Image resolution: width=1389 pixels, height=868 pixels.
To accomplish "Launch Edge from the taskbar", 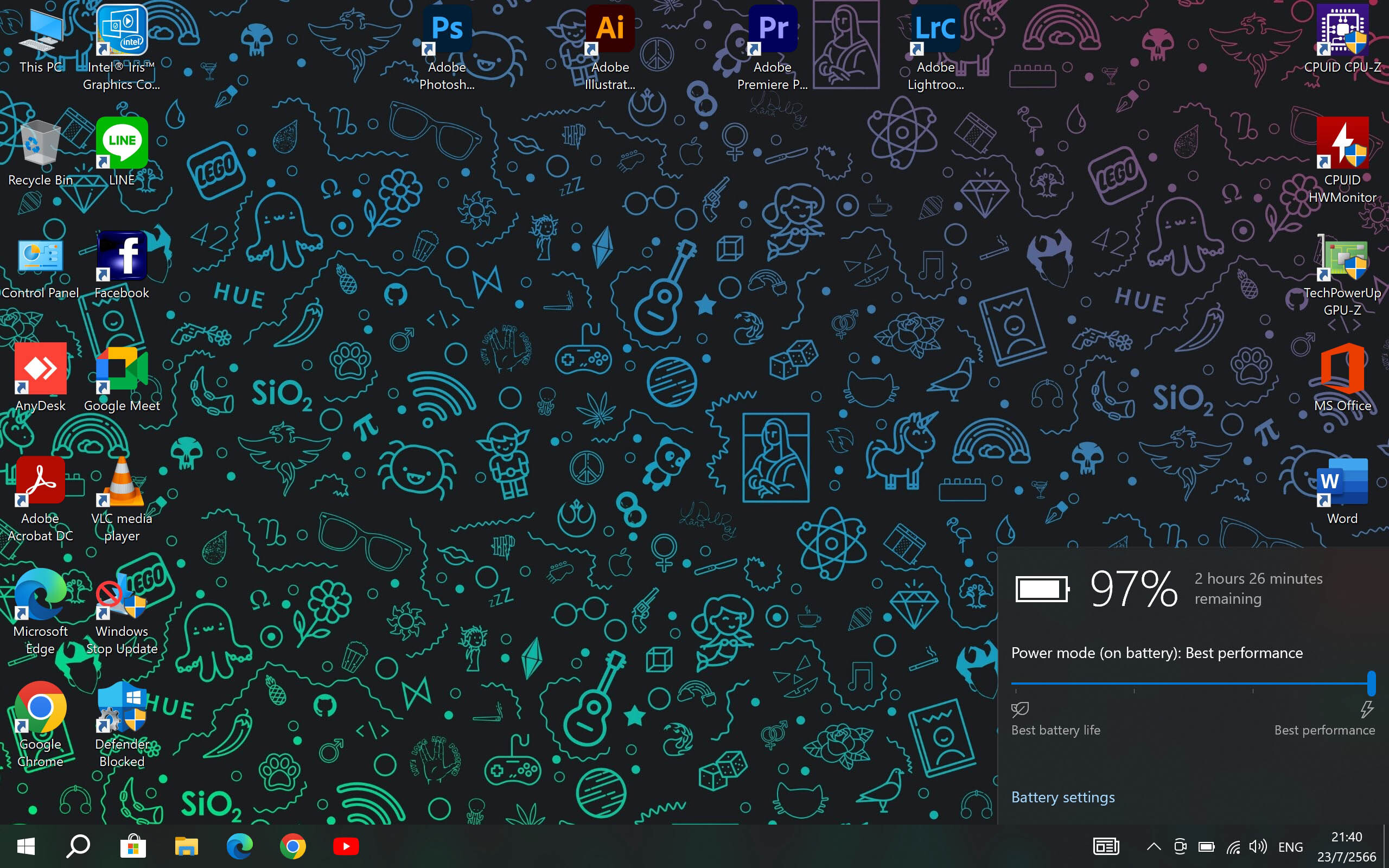I will [239, 846].
